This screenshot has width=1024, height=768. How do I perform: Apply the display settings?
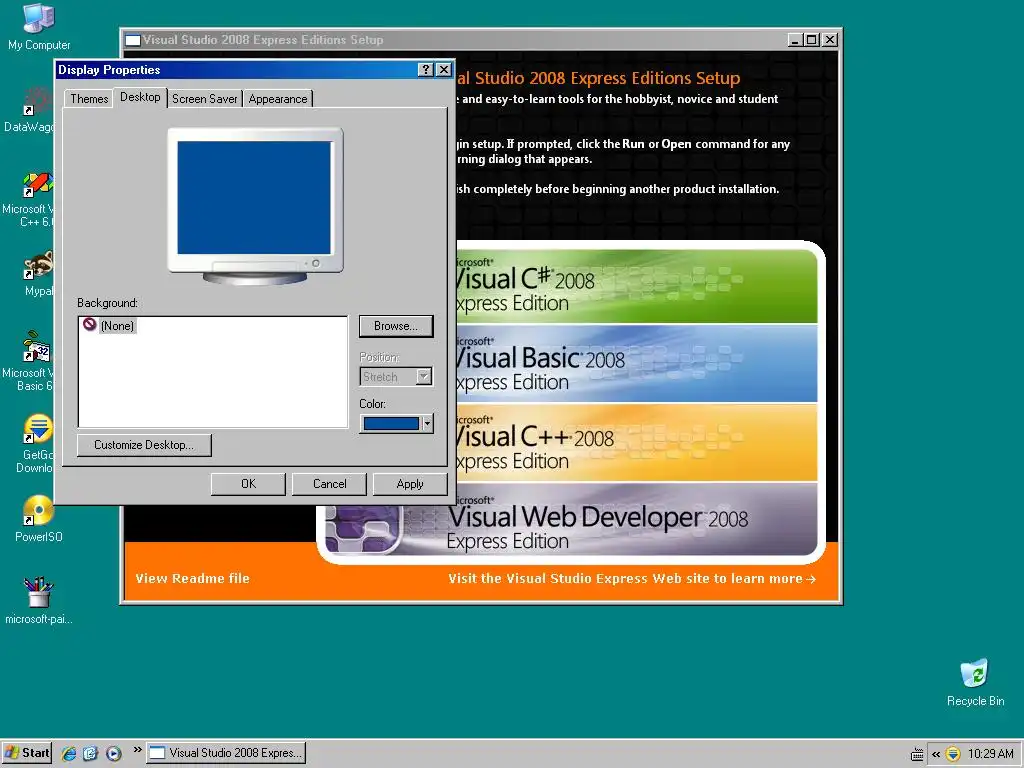(410, 484)
